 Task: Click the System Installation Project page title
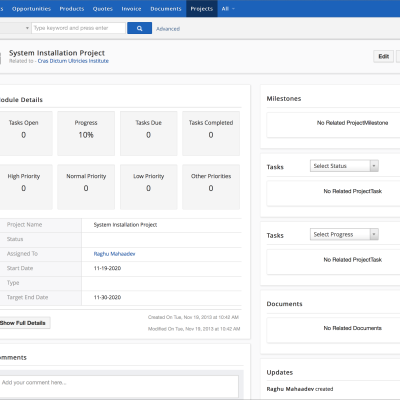(x=57, y=53)
